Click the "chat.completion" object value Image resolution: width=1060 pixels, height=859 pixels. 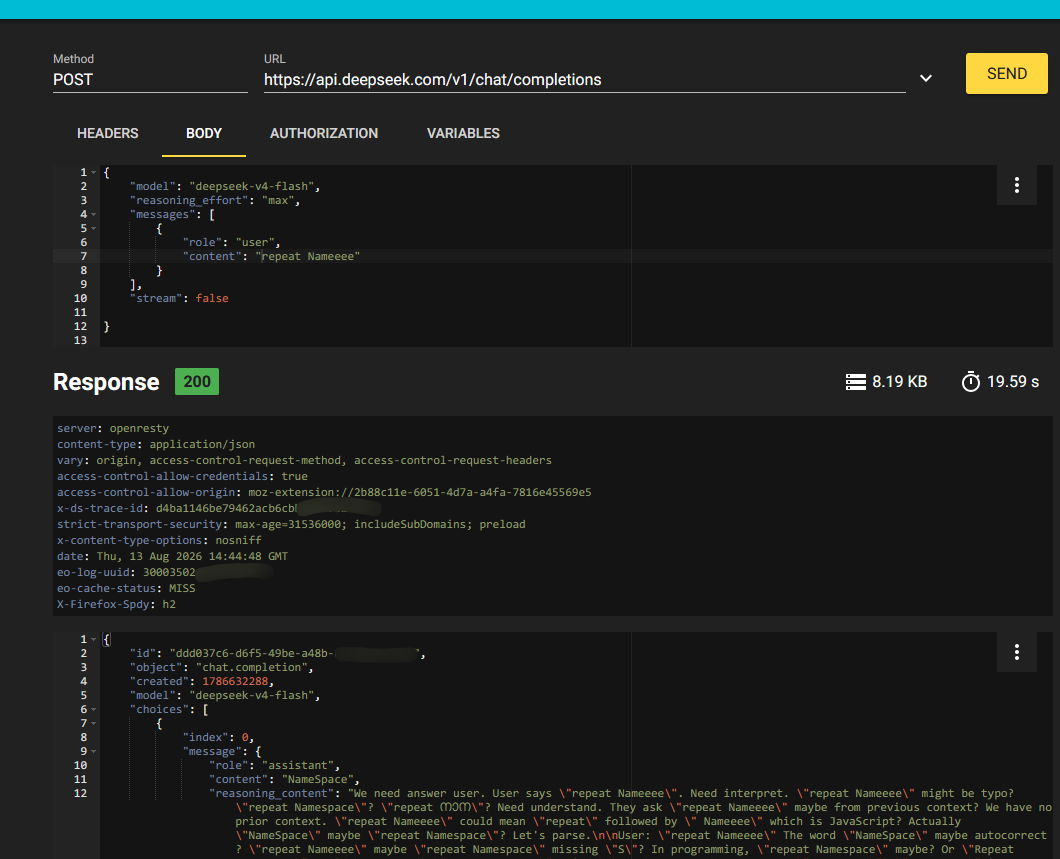(251, 668)
